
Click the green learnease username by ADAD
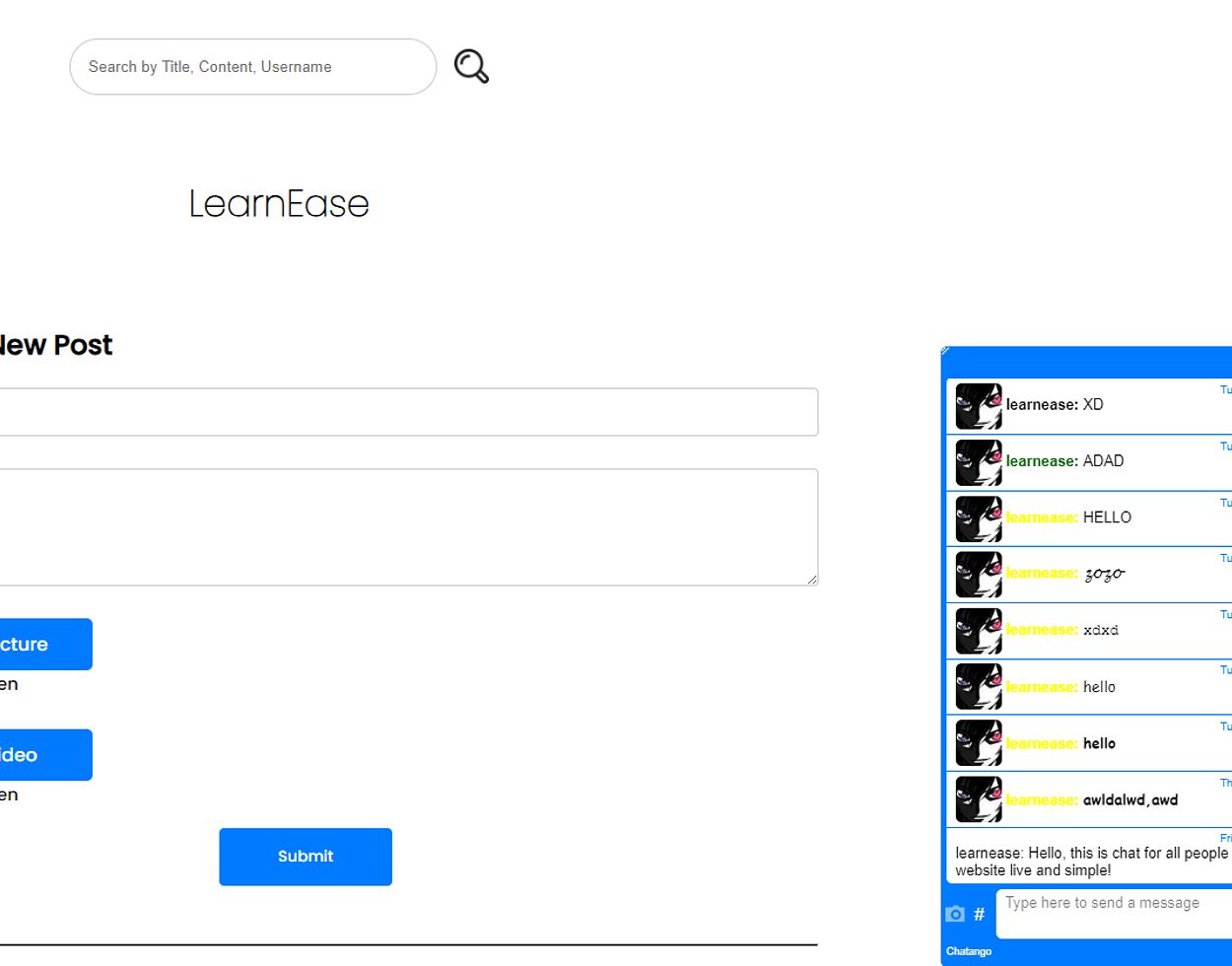coord(1041,461)
